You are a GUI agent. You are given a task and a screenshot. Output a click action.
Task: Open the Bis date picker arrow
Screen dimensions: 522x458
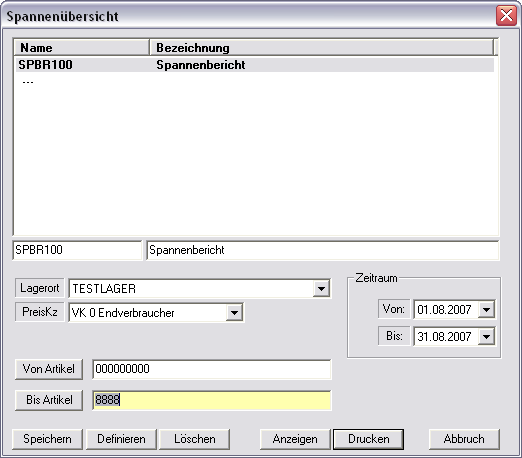point(486,337)
